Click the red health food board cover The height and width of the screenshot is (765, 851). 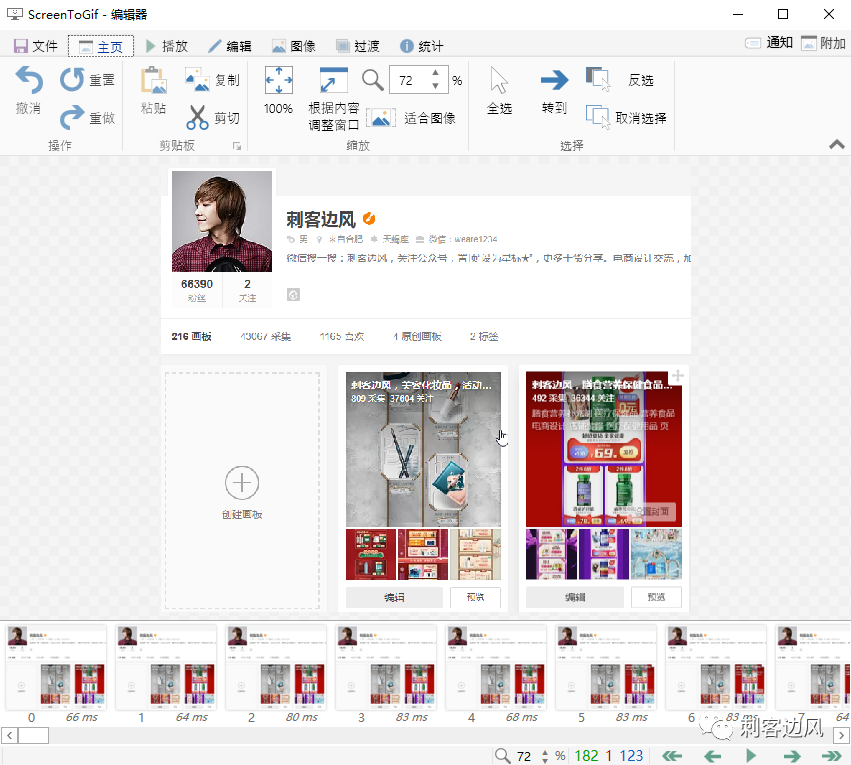[604, 449]
